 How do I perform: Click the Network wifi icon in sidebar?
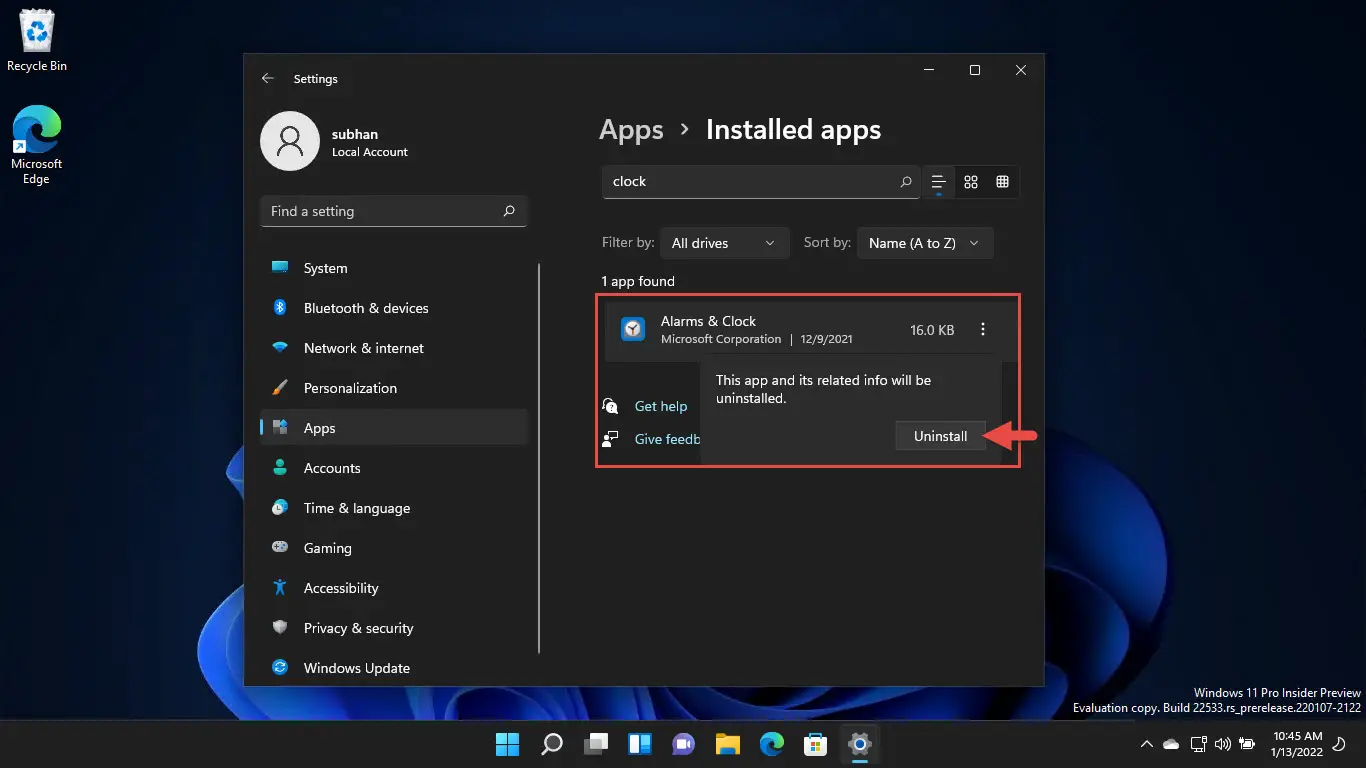click(x=281, y=348)
